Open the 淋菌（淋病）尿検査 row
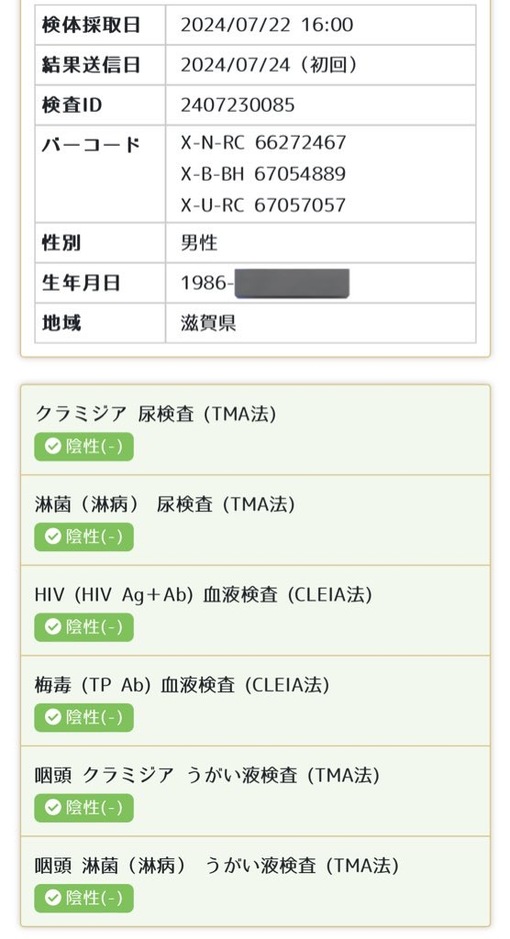 tap(255, 520)
